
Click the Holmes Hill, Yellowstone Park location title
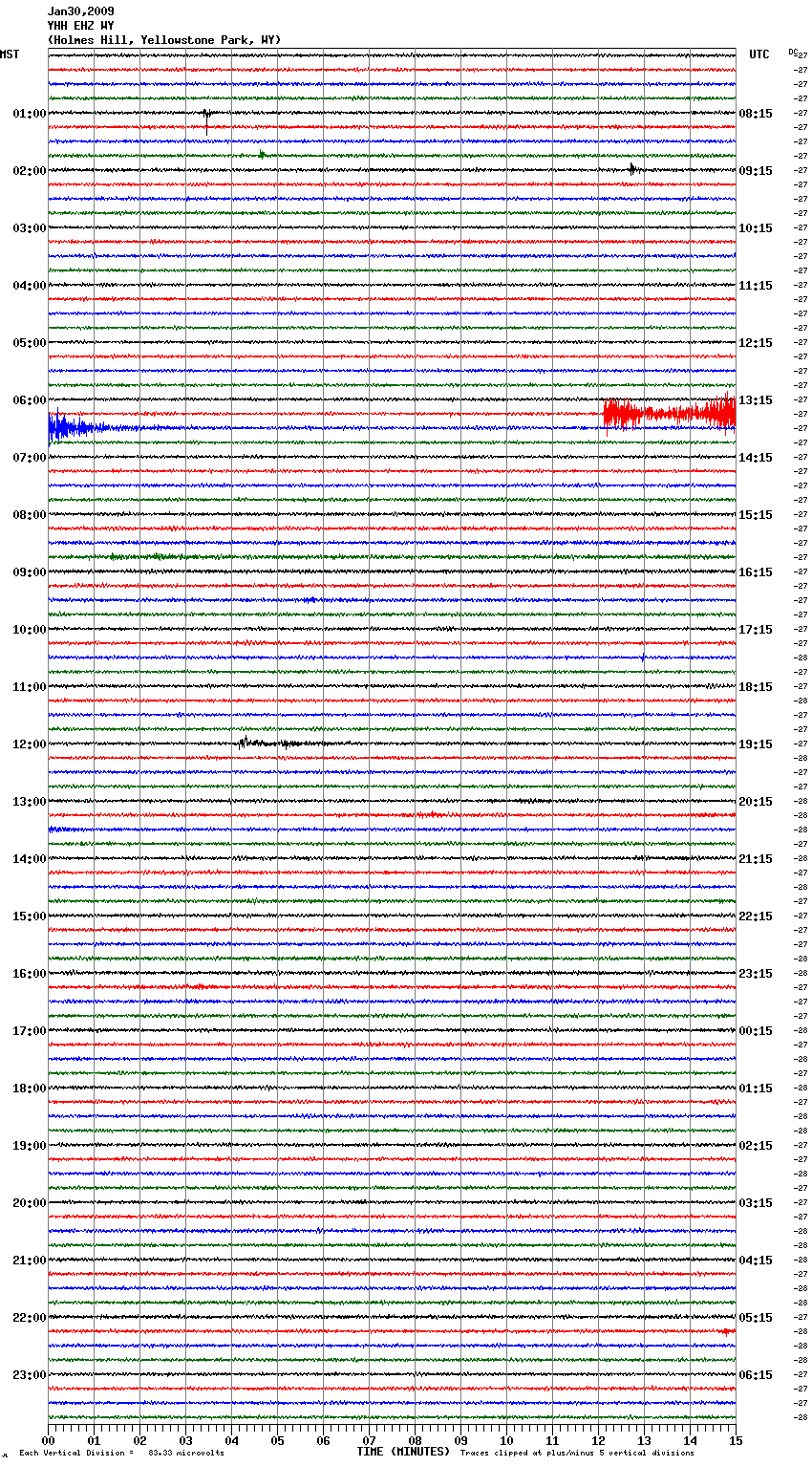[164, 40]
